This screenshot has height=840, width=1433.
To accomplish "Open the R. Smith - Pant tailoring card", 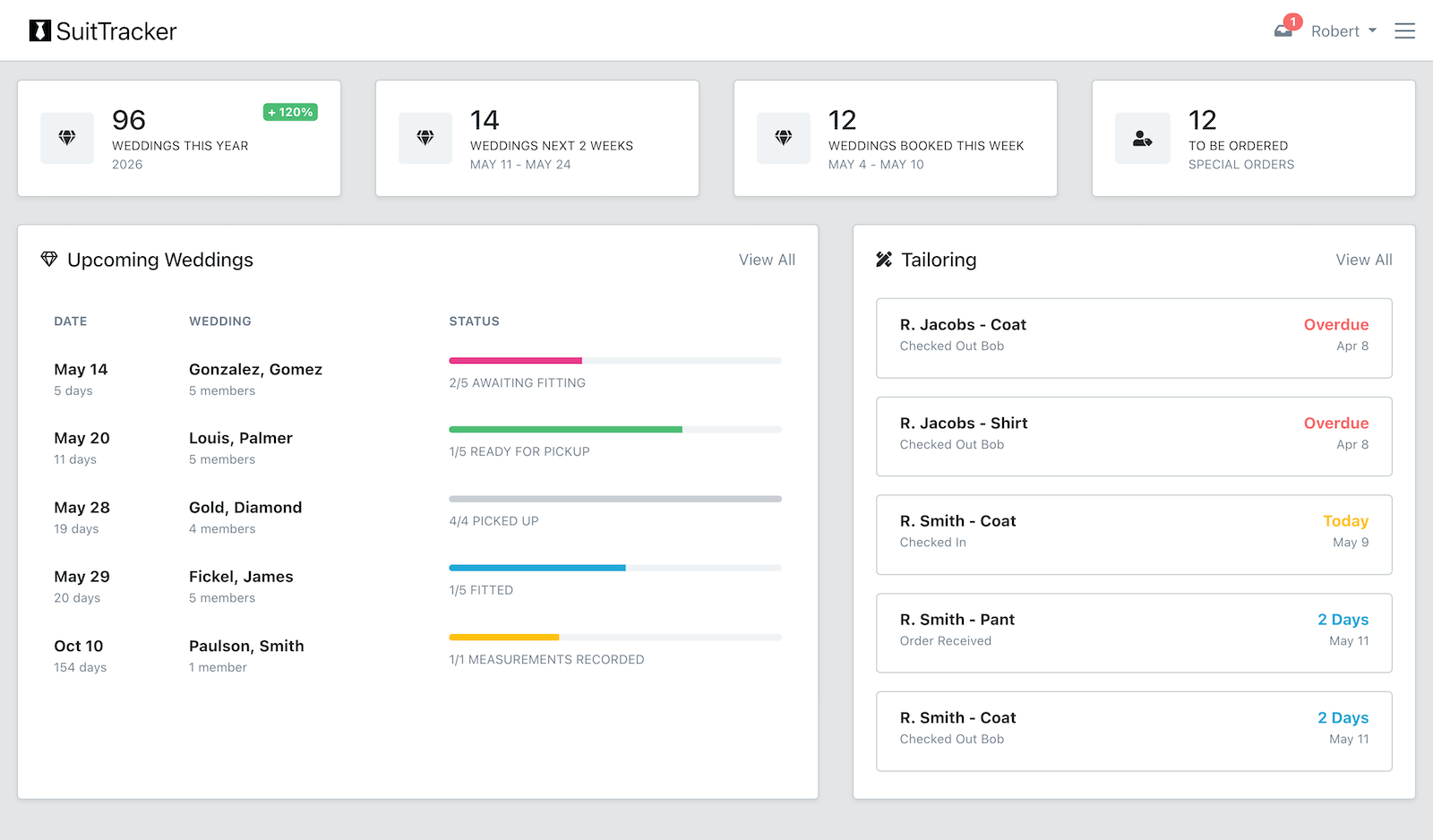I will pos(1134,633).
